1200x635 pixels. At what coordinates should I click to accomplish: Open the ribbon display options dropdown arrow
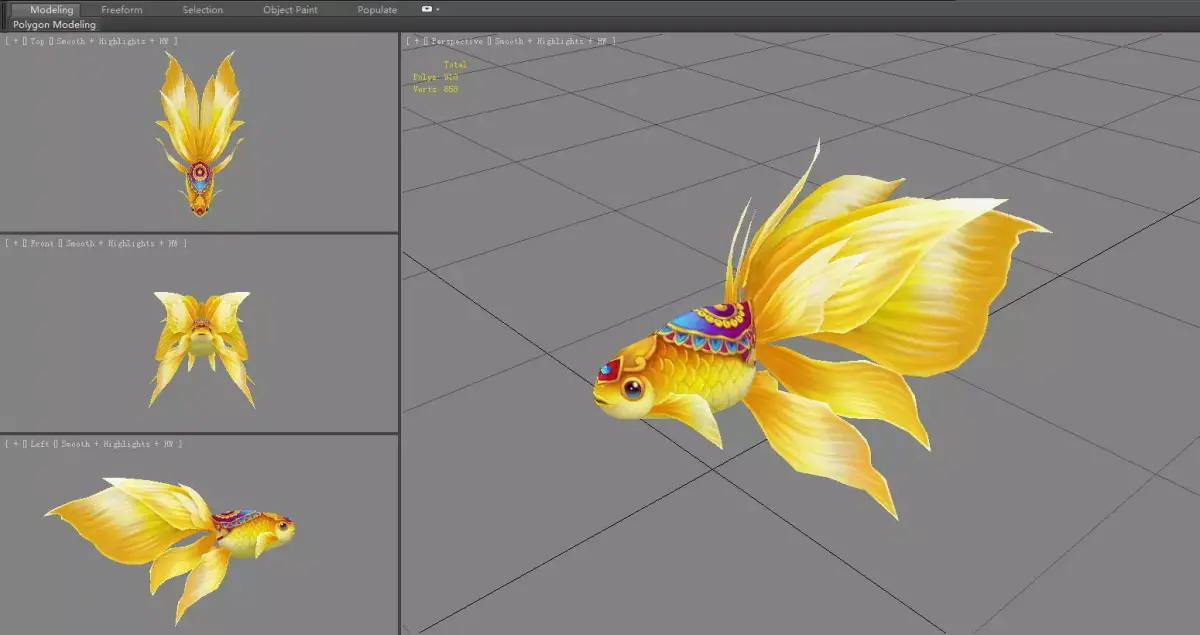coord(438,9)
